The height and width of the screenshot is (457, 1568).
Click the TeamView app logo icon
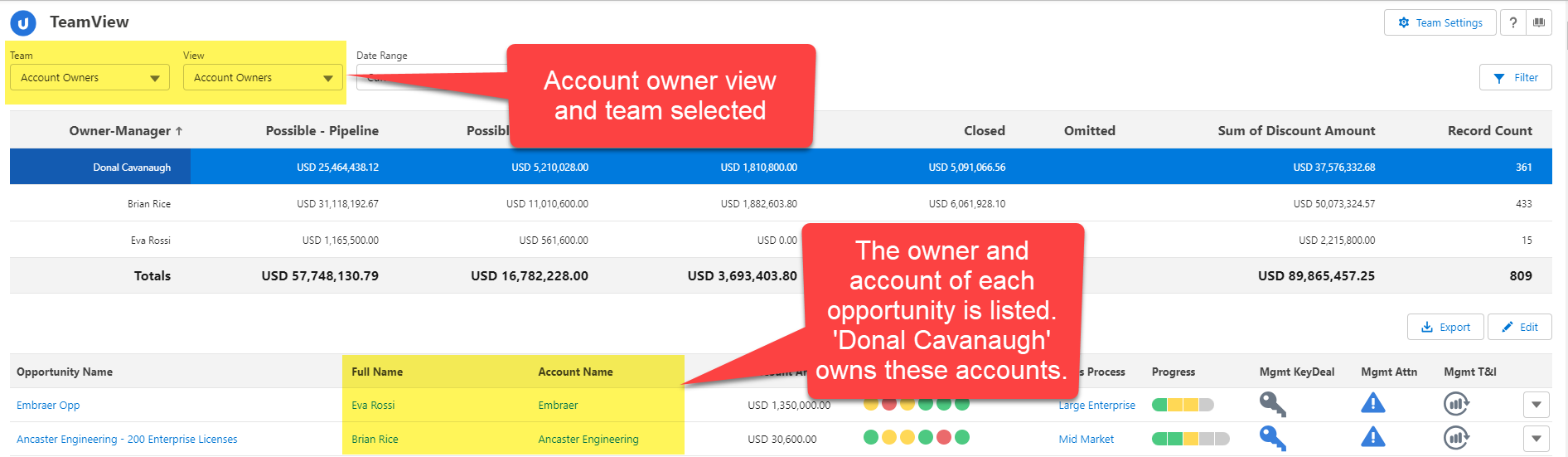pyautogui.click(x=23, y=23)
